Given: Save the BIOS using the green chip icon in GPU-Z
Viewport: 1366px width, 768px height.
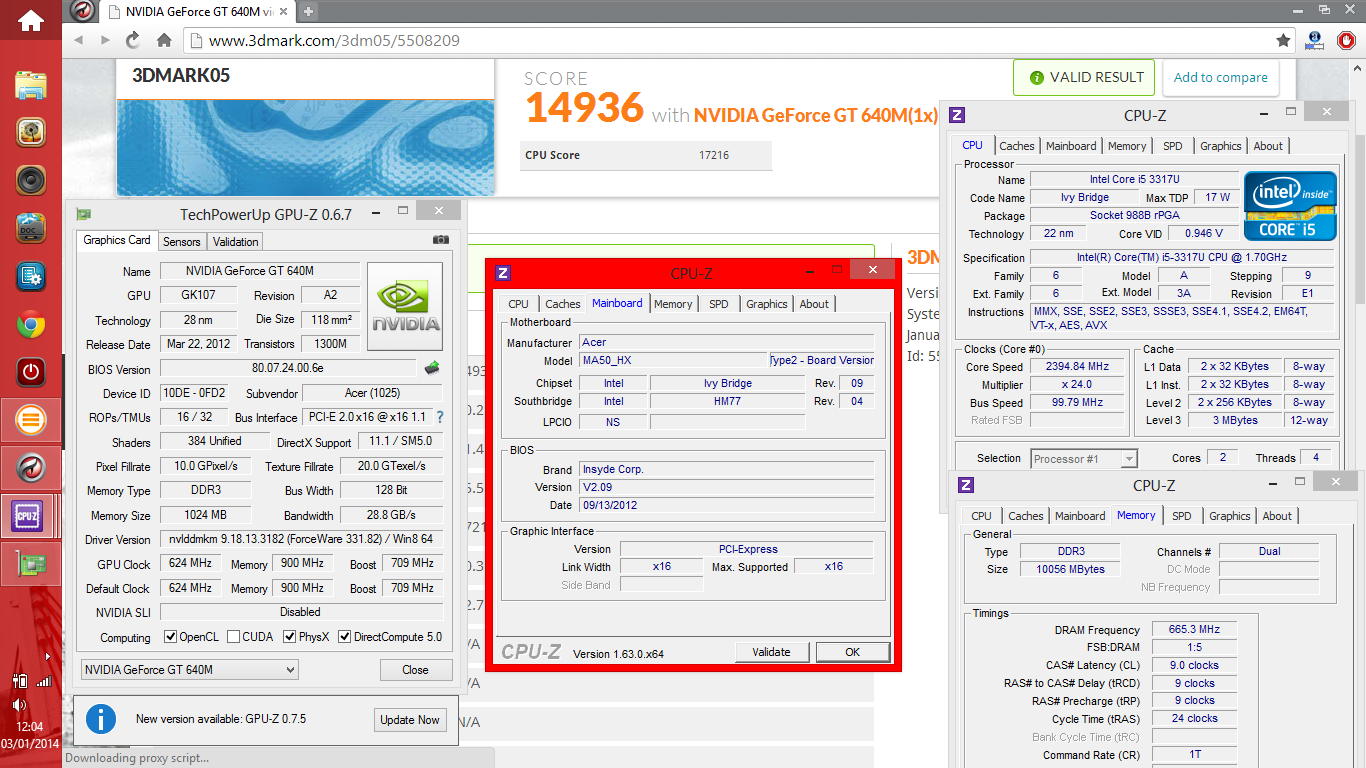Looking at the screenshot, I should point(432,368).
